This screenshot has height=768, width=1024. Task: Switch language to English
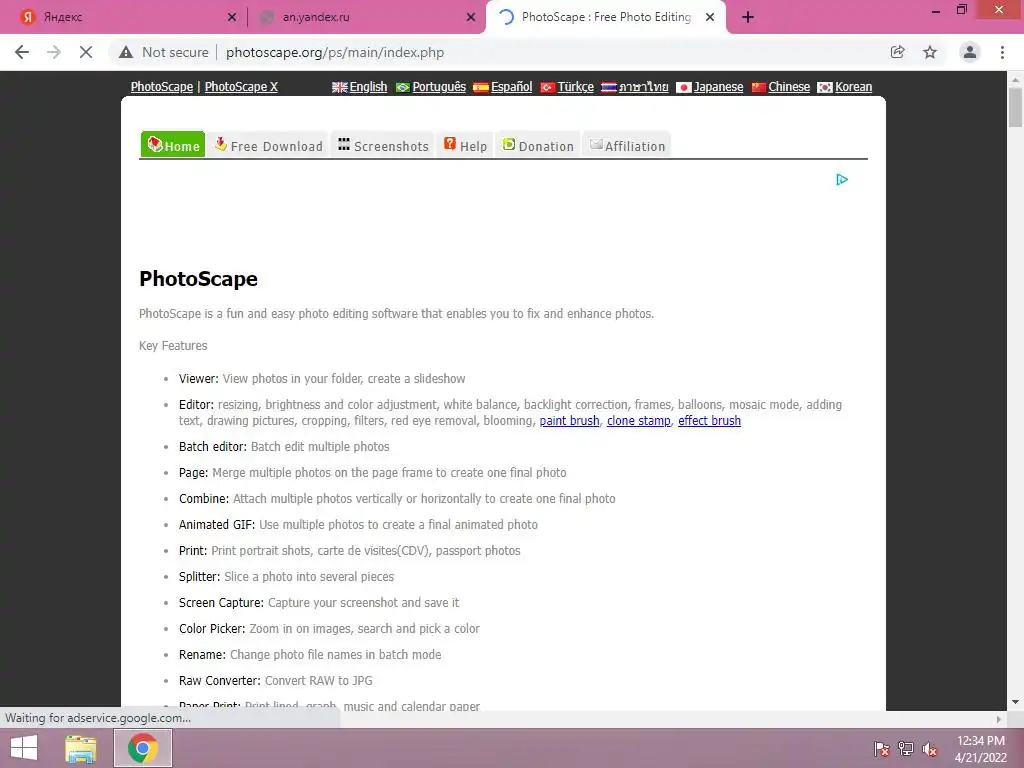coord(368,87)
